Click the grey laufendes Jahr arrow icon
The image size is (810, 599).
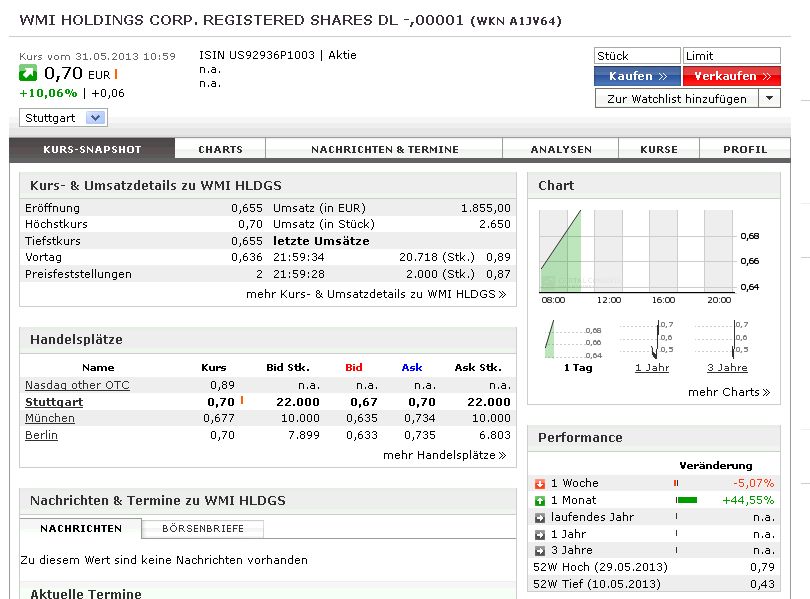pos(540,518)
